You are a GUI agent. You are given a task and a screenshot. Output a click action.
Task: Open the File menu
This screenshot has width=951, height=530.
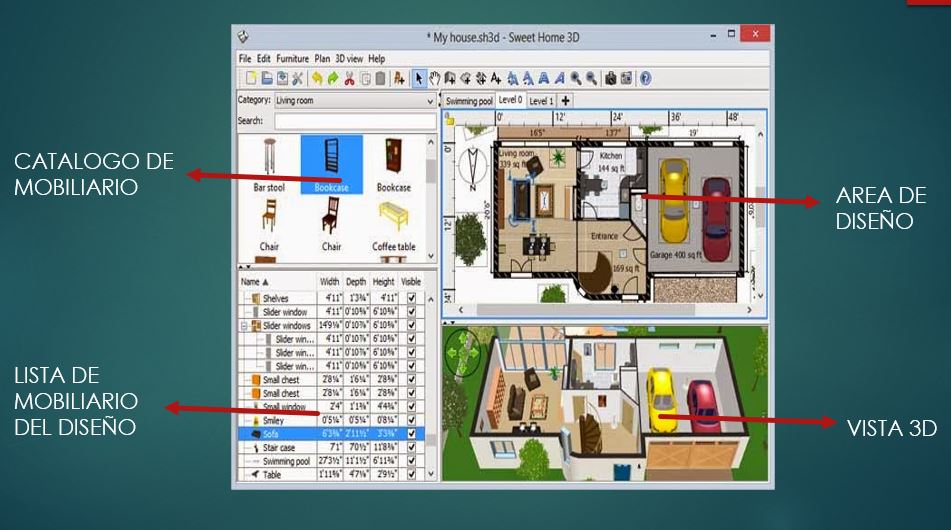245,59
